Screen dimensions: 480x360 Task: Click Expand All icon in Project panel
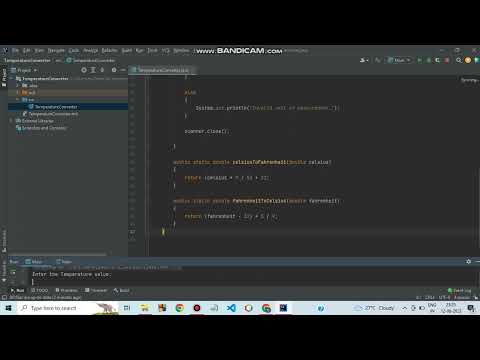click(x=93, y=70)
